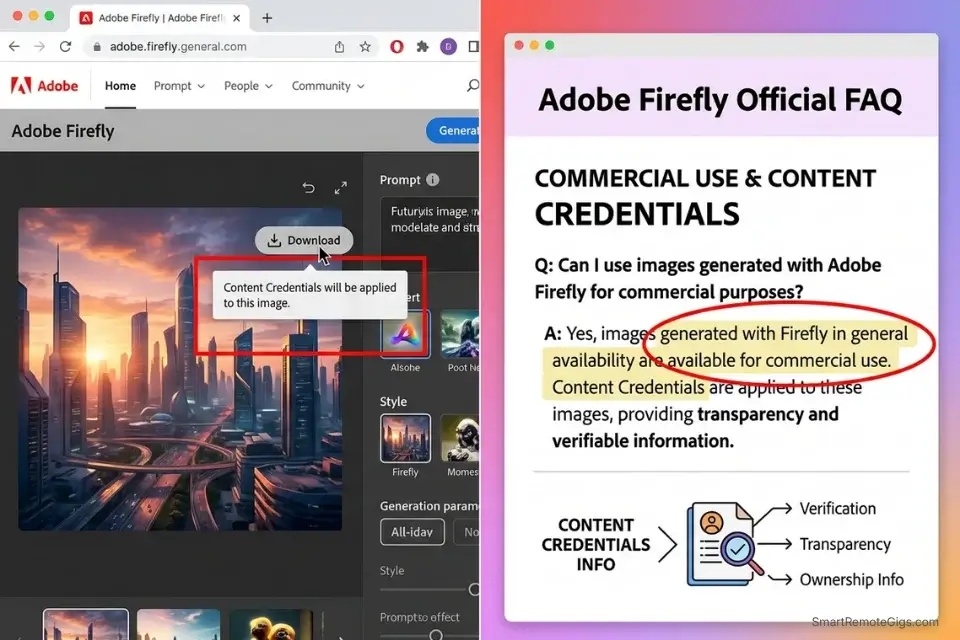The height and width of the screenshot is (640, 960).
Task: Expand the Prompt menu
Action: click(x=179, y=86)
